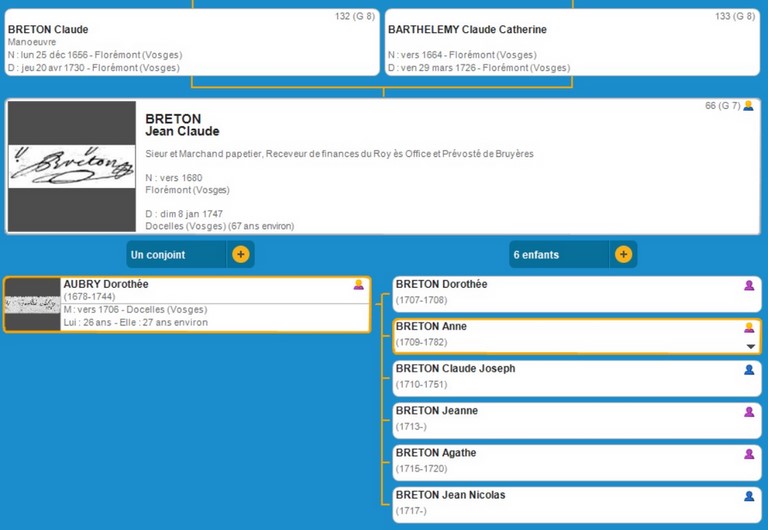Click male icon on Claude Joseph row
Viewport: 768px width, 530px height.
[x=749, y=370]
